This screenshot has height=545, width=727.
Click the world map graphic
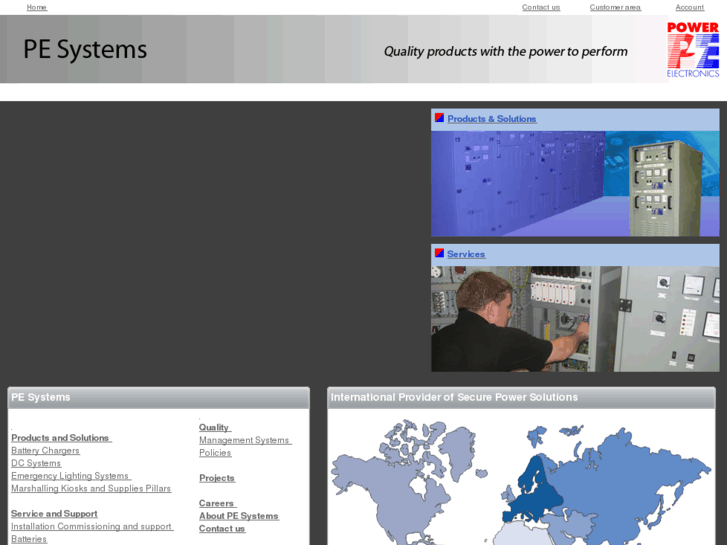pyautogui.click(x=521, y=481)
